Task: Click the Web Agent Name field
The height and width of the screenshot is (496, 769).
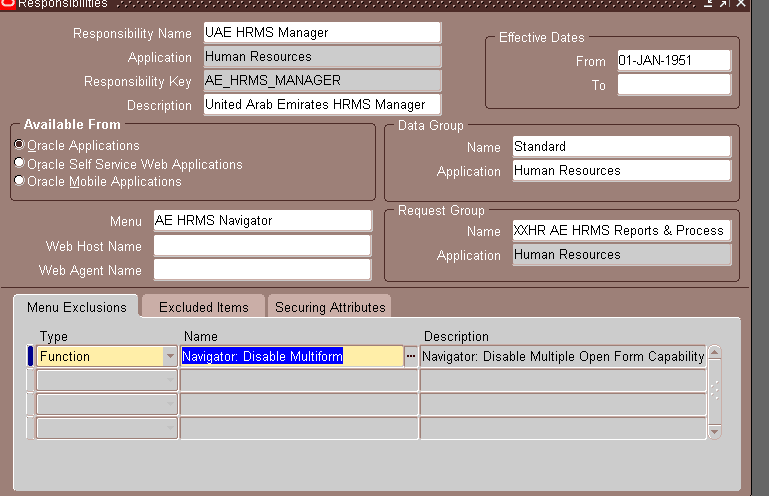Action: (x=262, y=269)
